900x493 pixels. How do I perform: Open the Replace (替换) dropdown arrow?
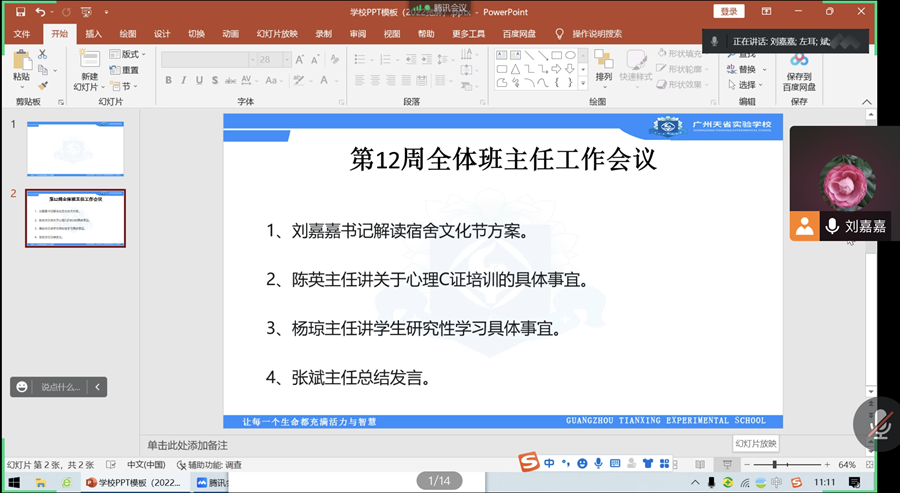click(x=765, y=69)
